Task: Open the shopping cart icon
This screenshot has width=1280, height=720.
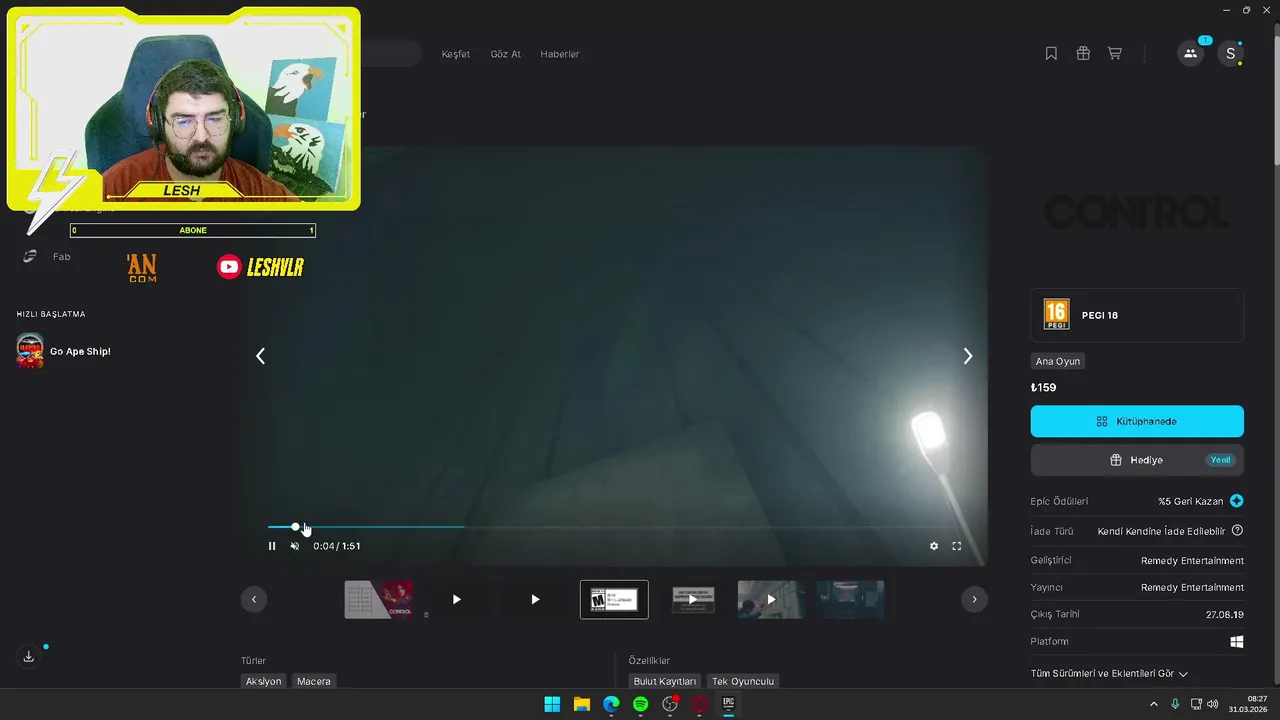Action: click(1115, 54)
